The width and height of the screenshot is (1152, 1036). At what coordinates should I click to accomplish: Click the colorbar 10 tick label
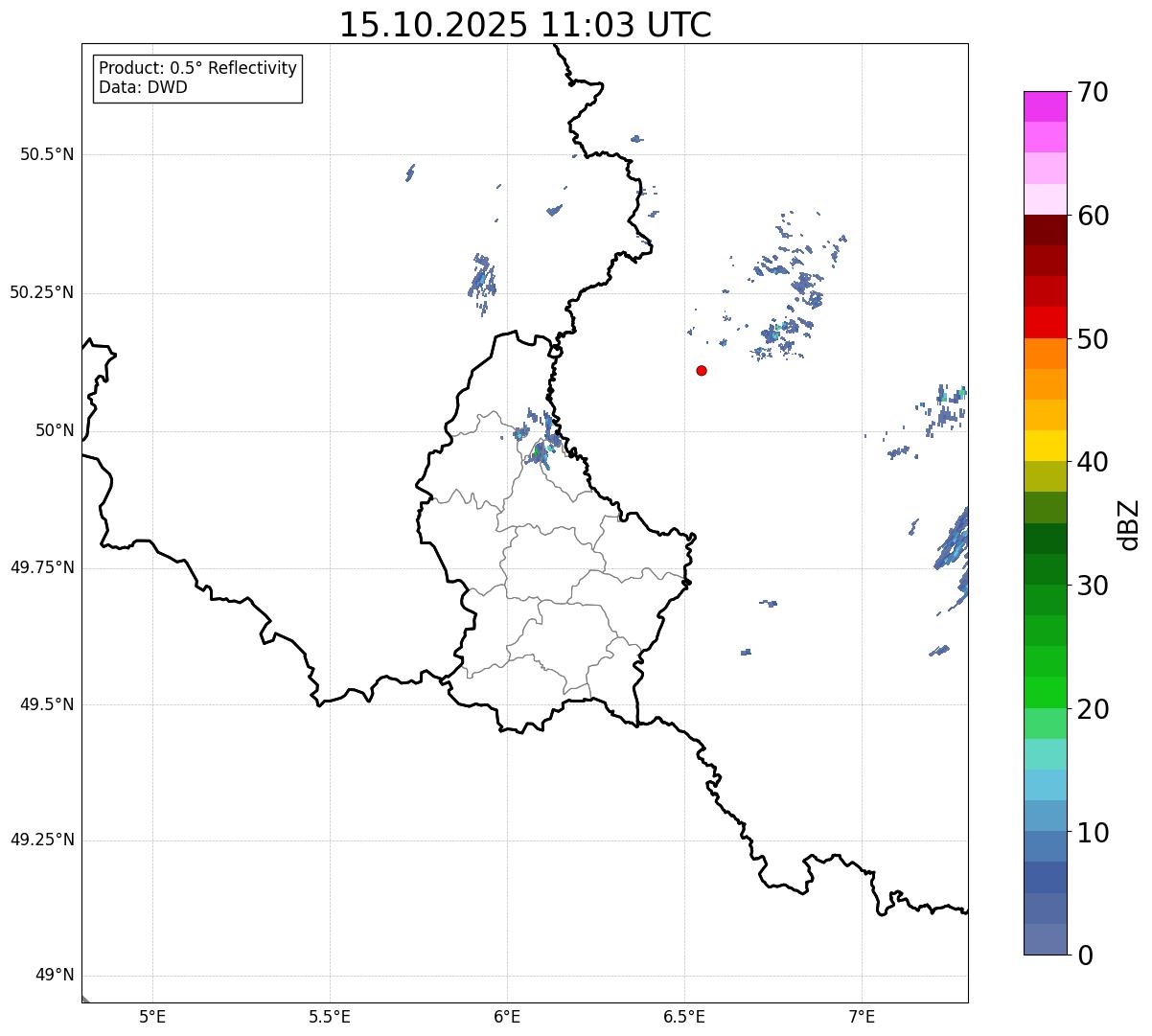1093,832
